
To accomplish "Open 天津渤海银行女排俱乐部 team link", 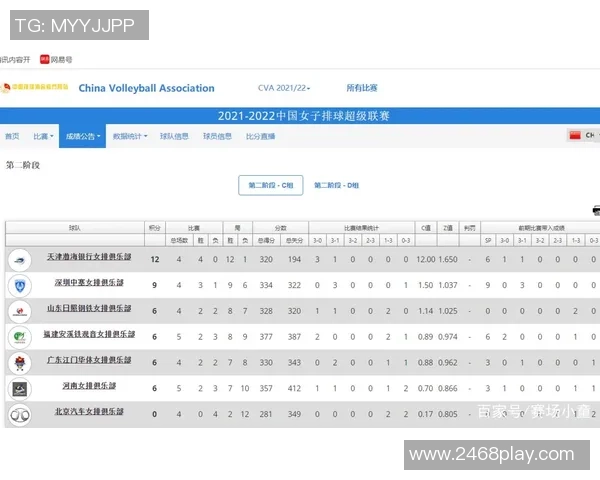I will pyautogui.click(x=88, y=259).
